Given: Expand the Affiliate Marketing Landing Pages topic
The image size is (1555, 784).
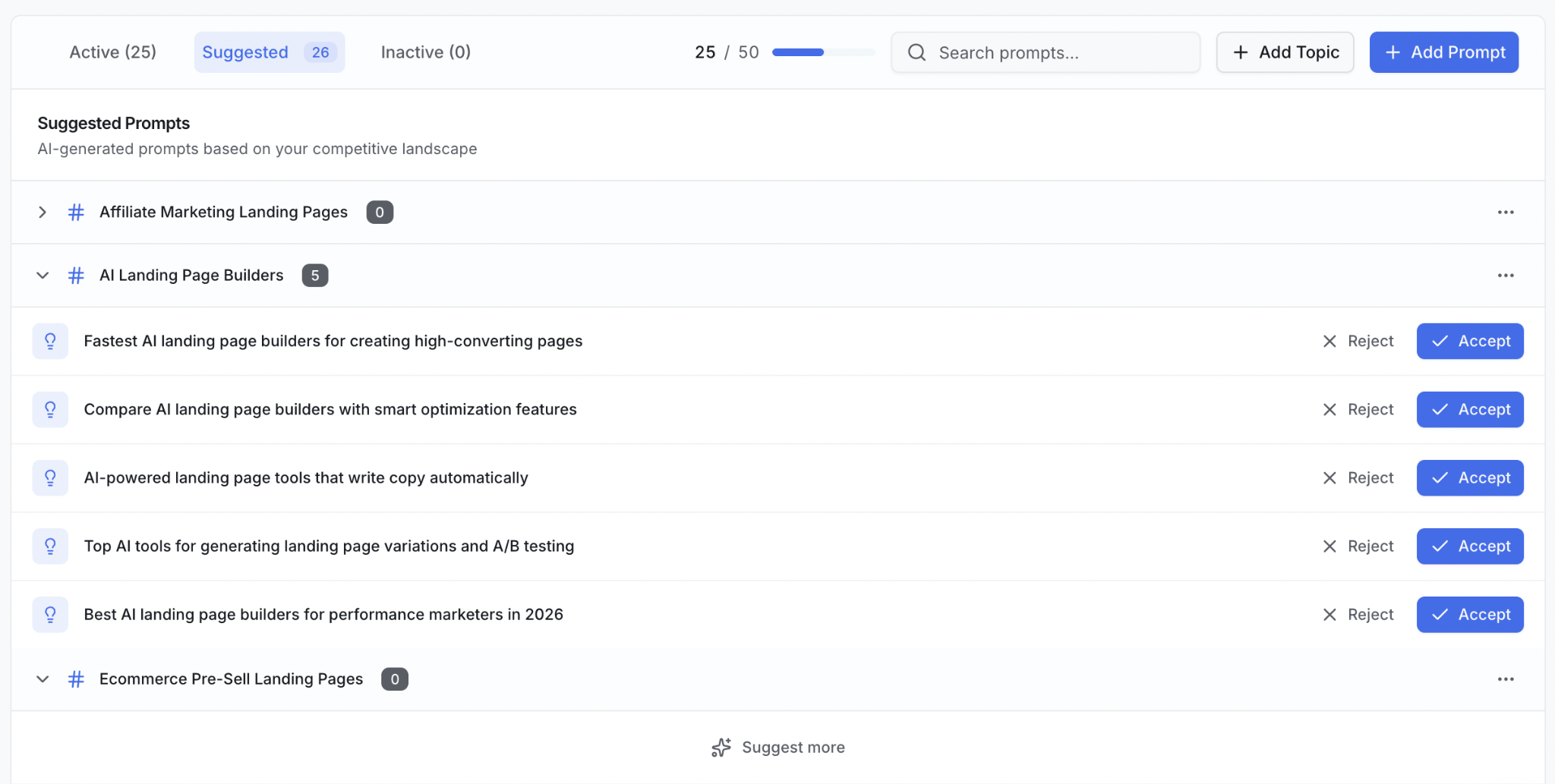Looking at the screenshot, I should 43,213.
